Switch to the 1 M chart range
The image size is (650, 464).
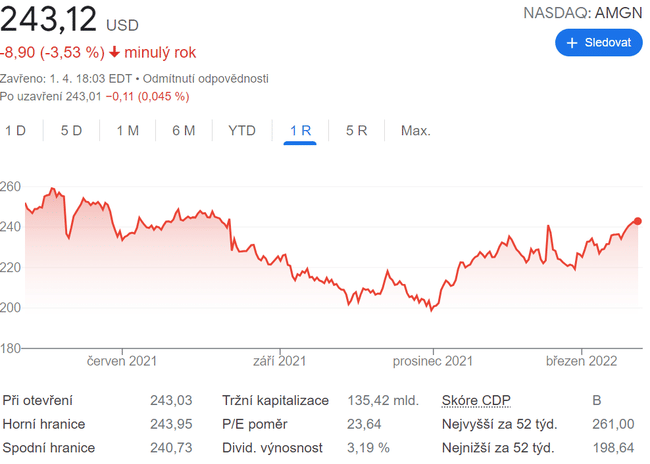tap(127, 131)
